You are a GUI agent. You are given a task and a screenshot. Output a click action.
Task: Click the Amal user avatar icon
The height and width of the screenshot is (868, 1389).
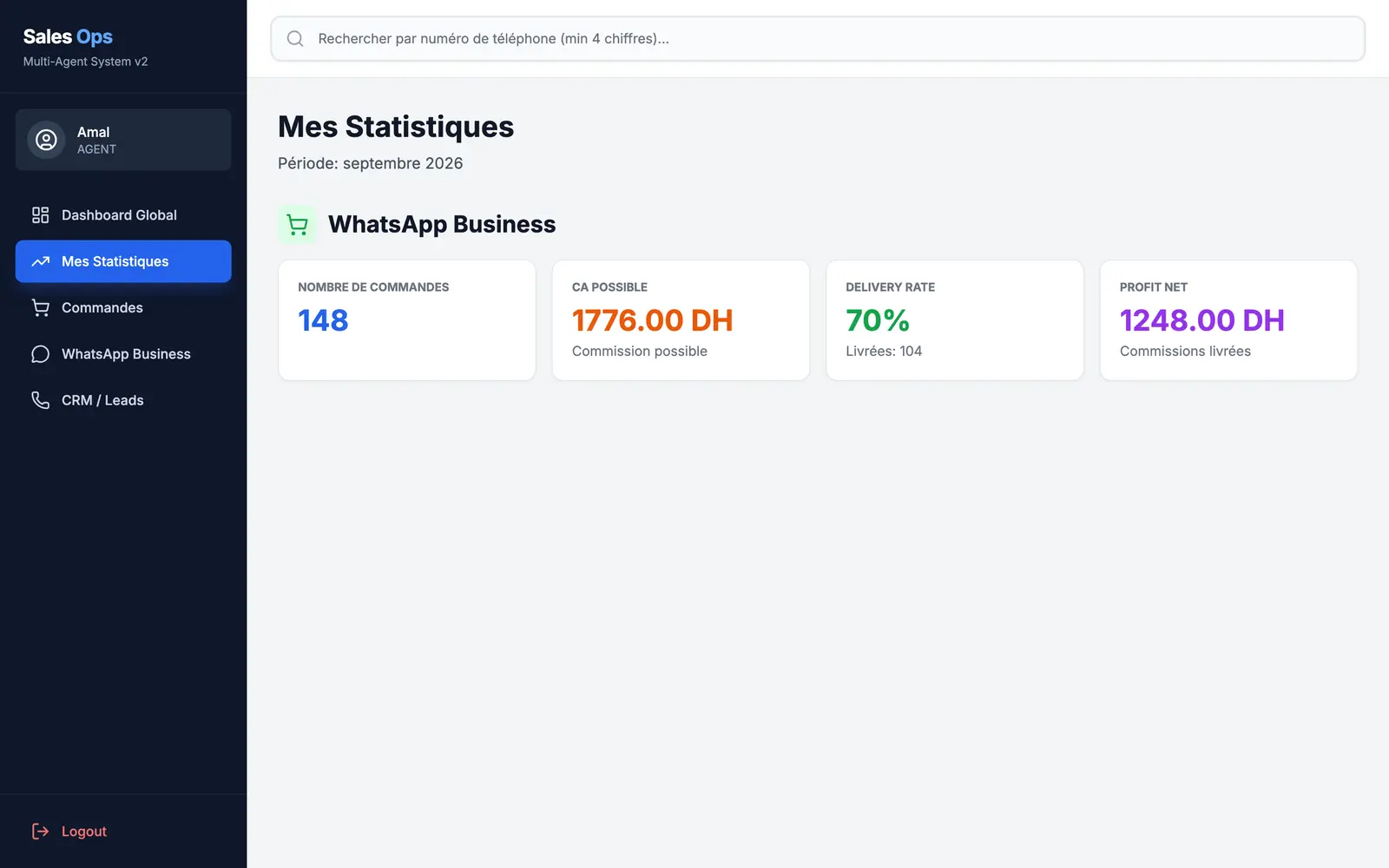pos(46,140)
